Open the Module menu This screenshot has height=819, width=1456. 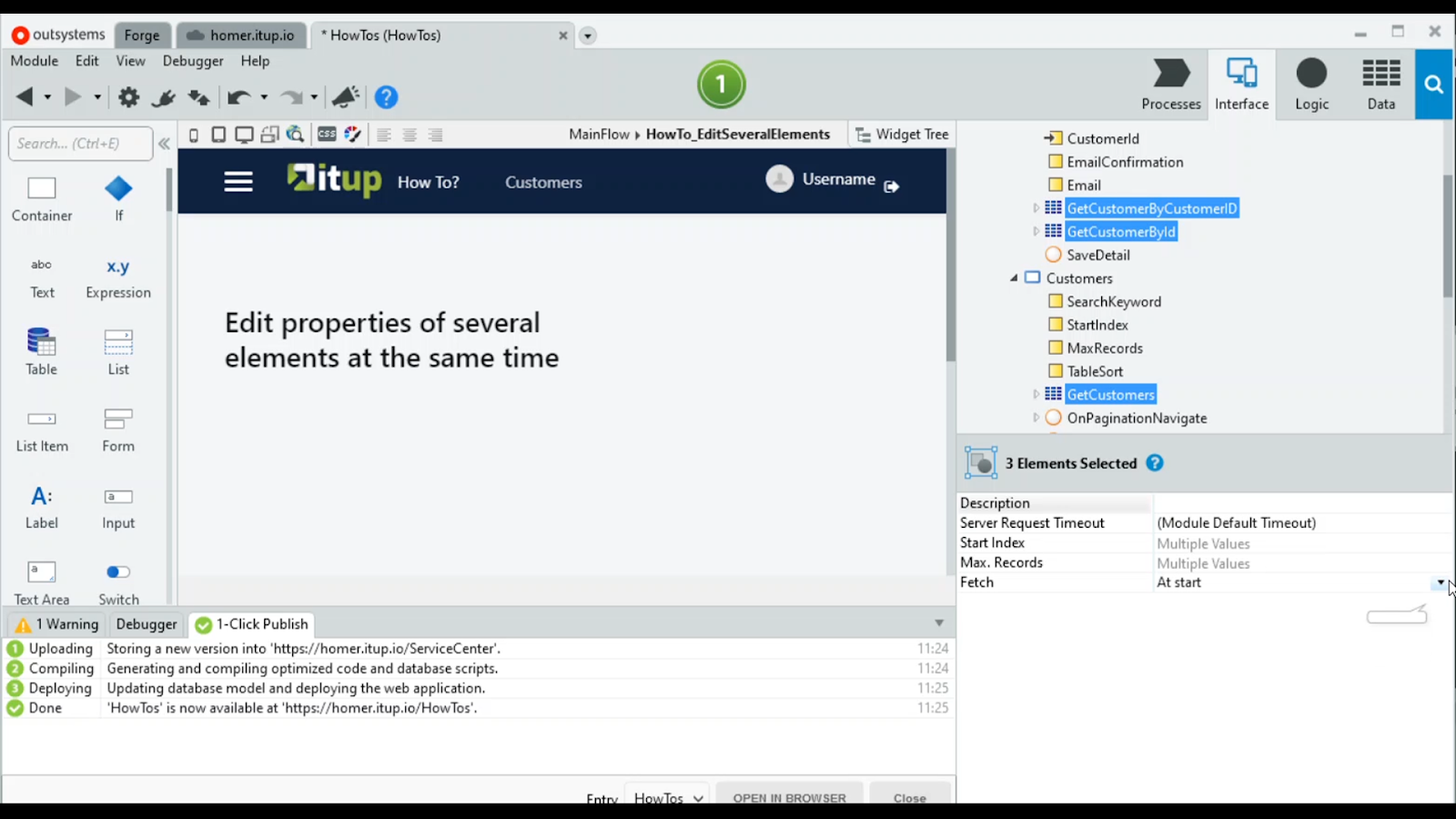[x=35, y=61]
